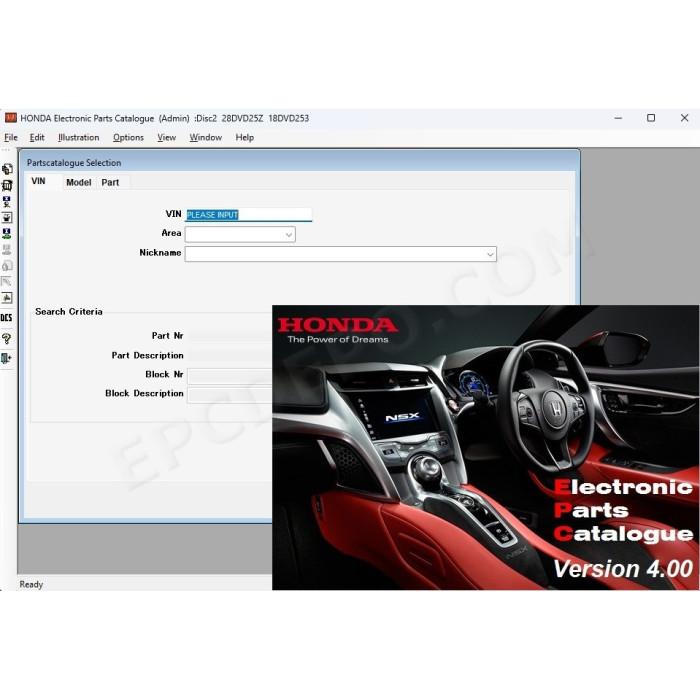
Task: Click the greyed-out page icon in left toolbar
Action: pos(7,266)
